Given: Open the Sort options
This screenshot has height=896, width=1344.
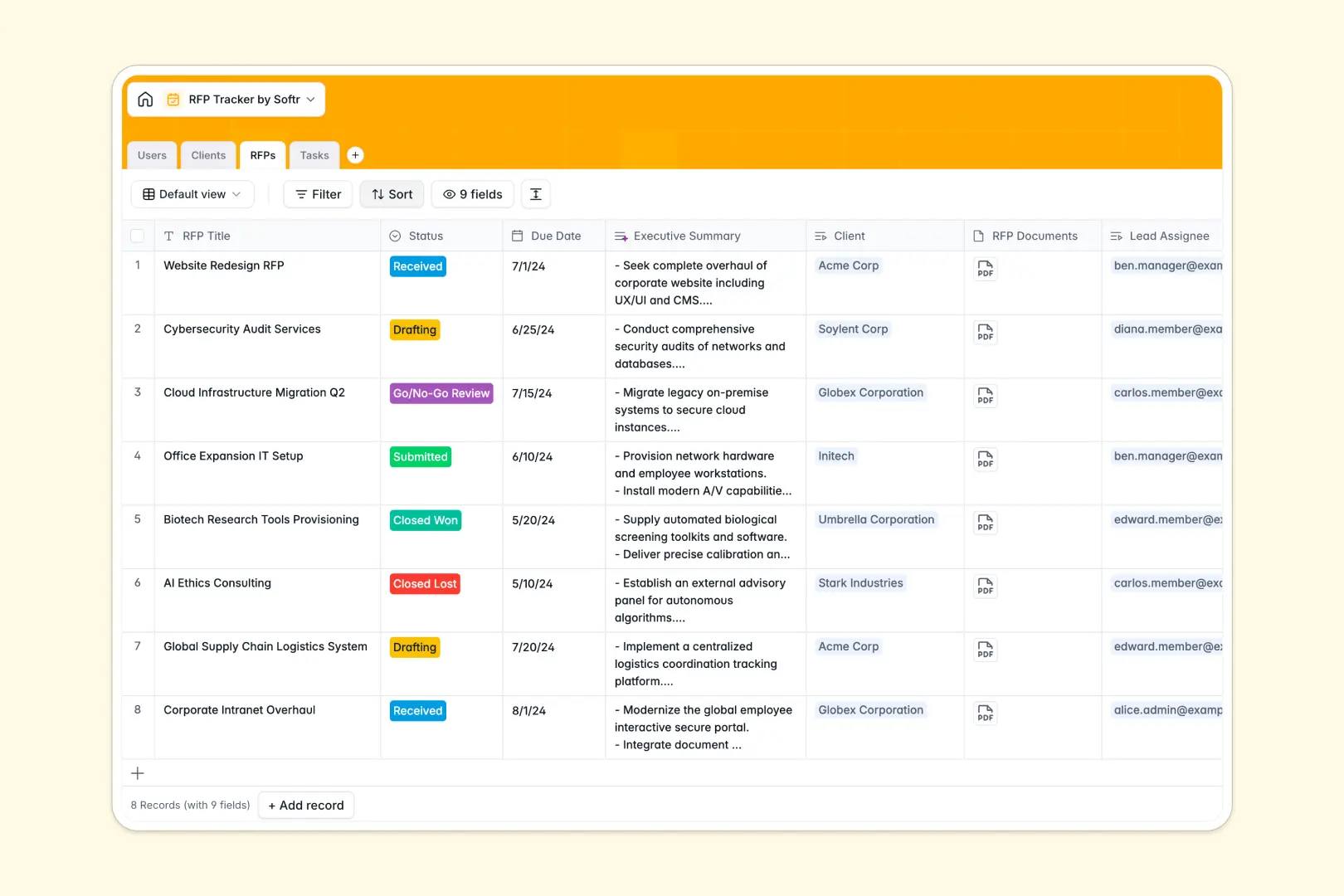Looking at the screenshot, I should click(391, 193).
